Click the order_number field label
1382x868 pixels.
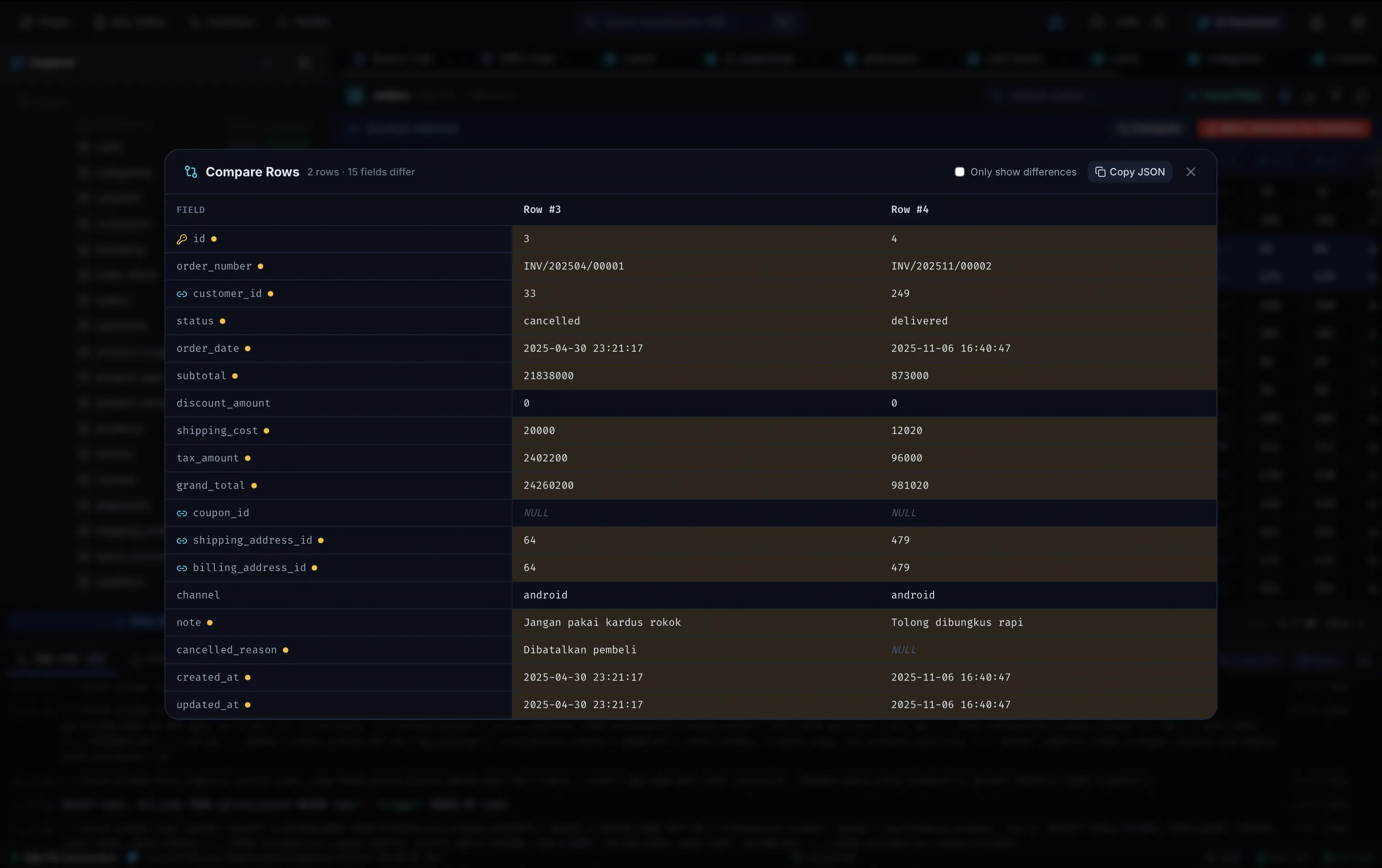214,266
